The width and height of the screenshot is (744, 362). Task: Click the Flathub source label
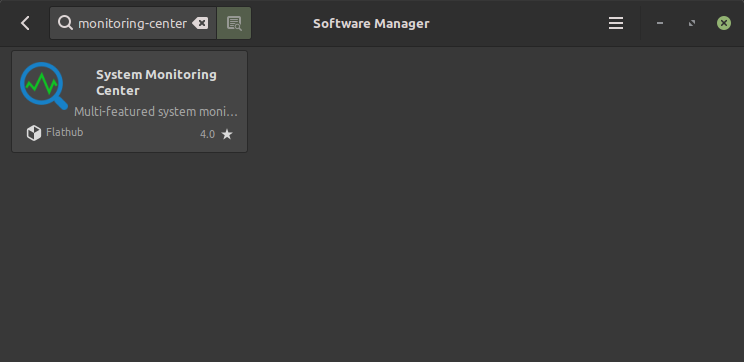(65, 132)
